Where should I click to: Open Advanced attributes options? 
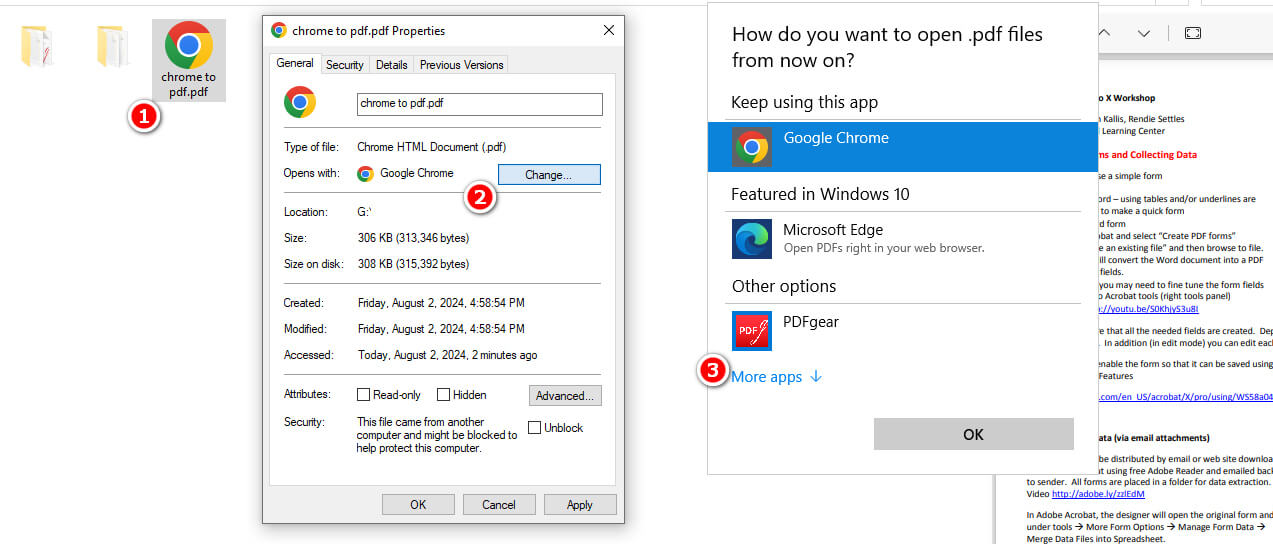565,396
